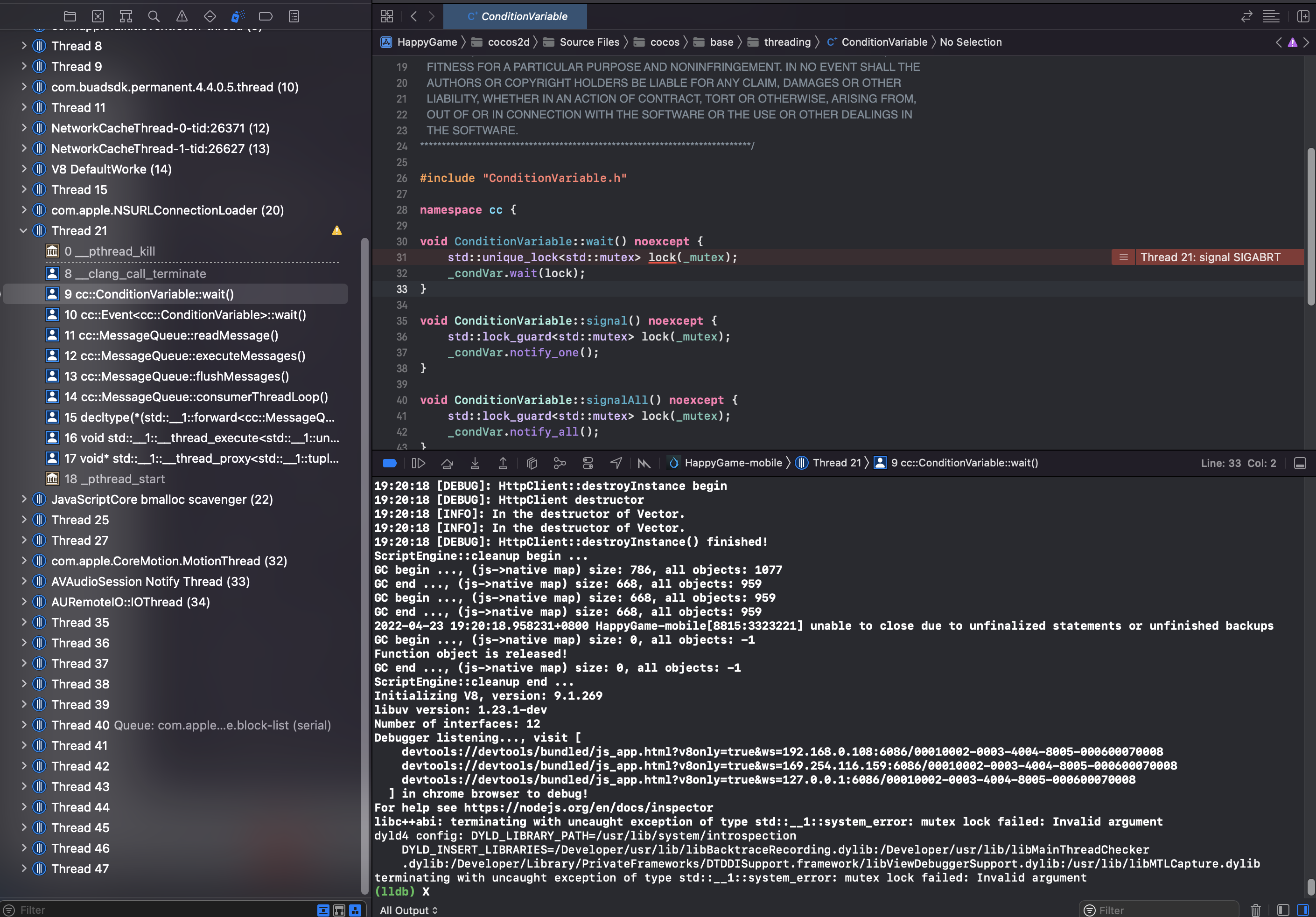Image resolution: width=1316 pixels, height=917 pixels.
Task: Click the Thread 21 signal SIGABRT annotation
Action: click(x=1210, y=257)
